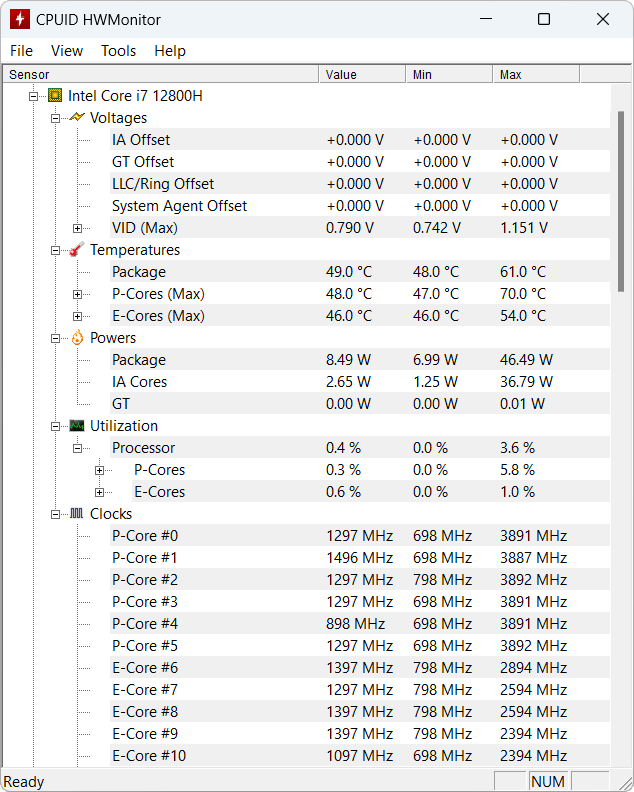Screen dimensions: 634x792
Task: Select the P-Core #3 clock row
Action: (360, 602)
